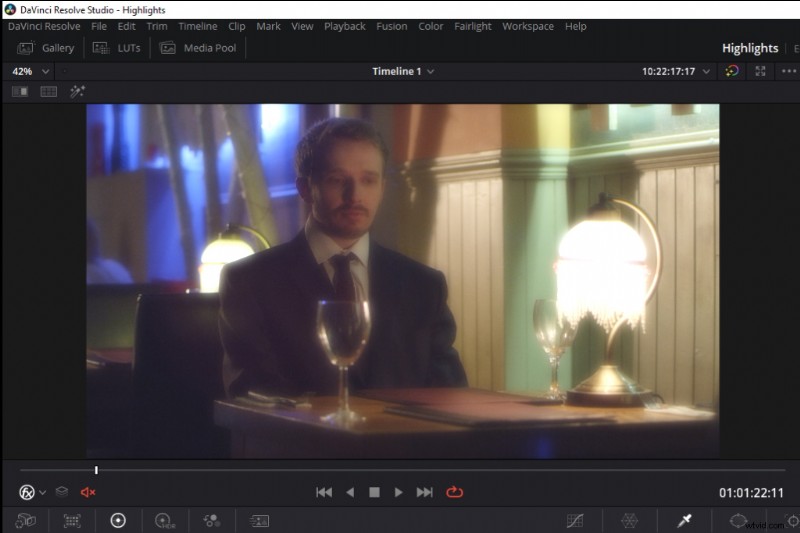Open the Color Warper palette
Image resolution: width=800 pixels, height=533 pixels.
point(630,521)
